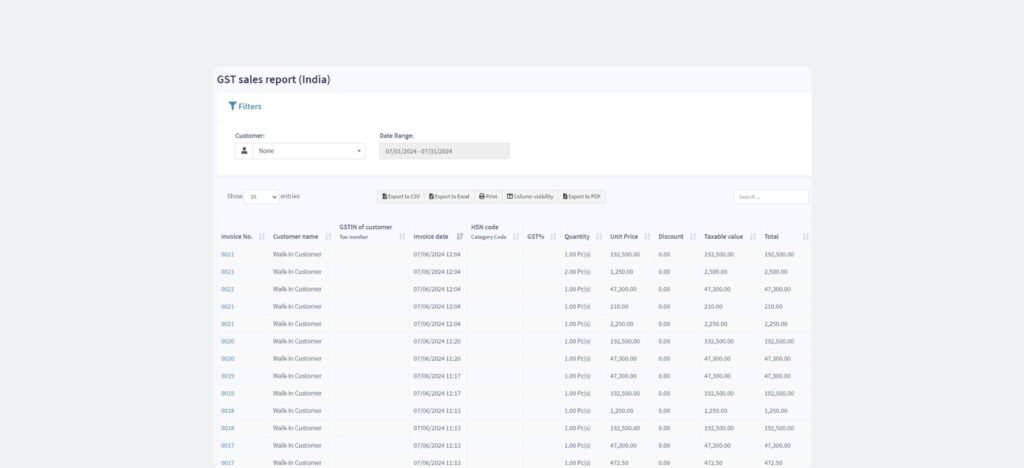Sort by Total column icon

tap(806, 237)
